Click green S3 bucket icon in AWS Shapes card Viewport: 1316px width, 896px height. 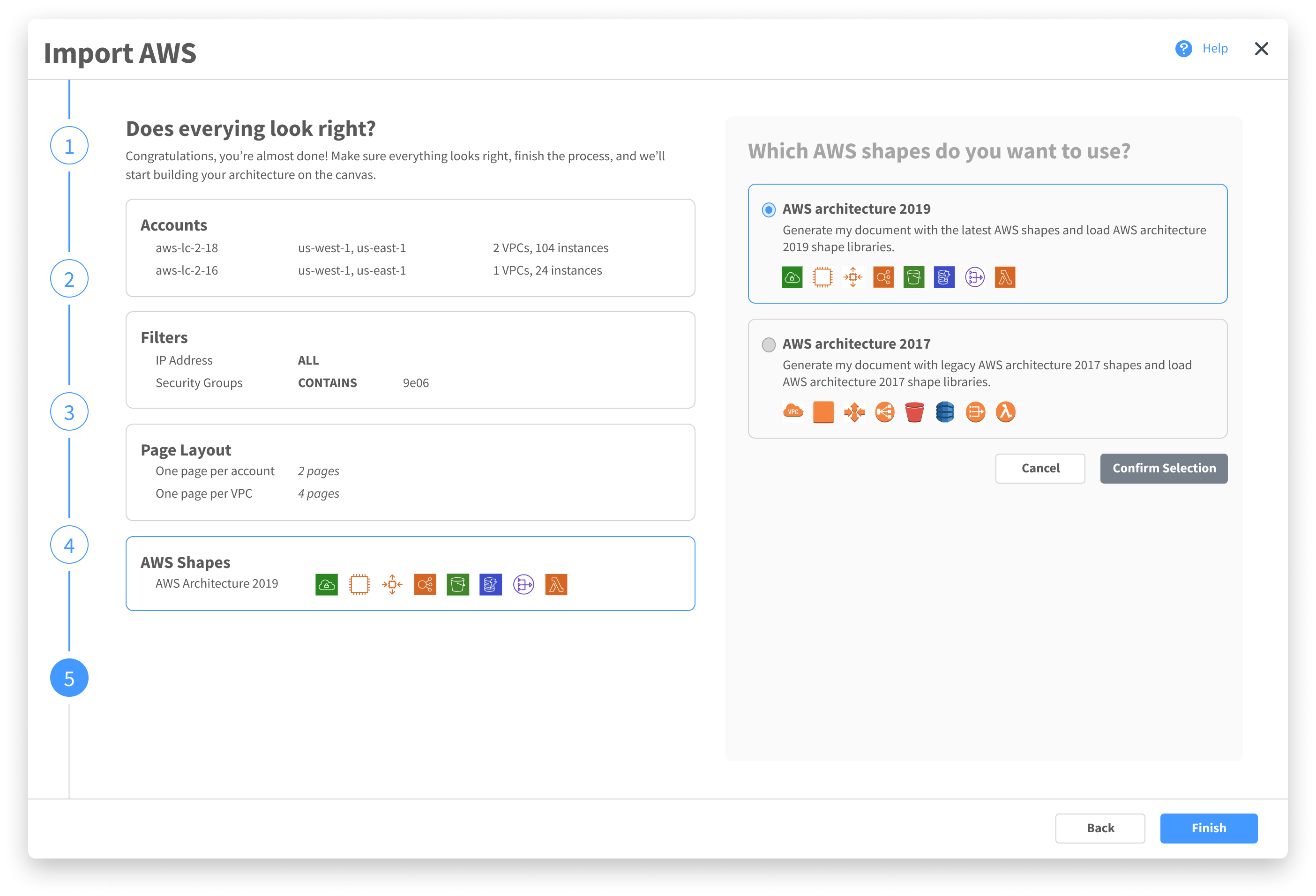click(x=457, y=584)
